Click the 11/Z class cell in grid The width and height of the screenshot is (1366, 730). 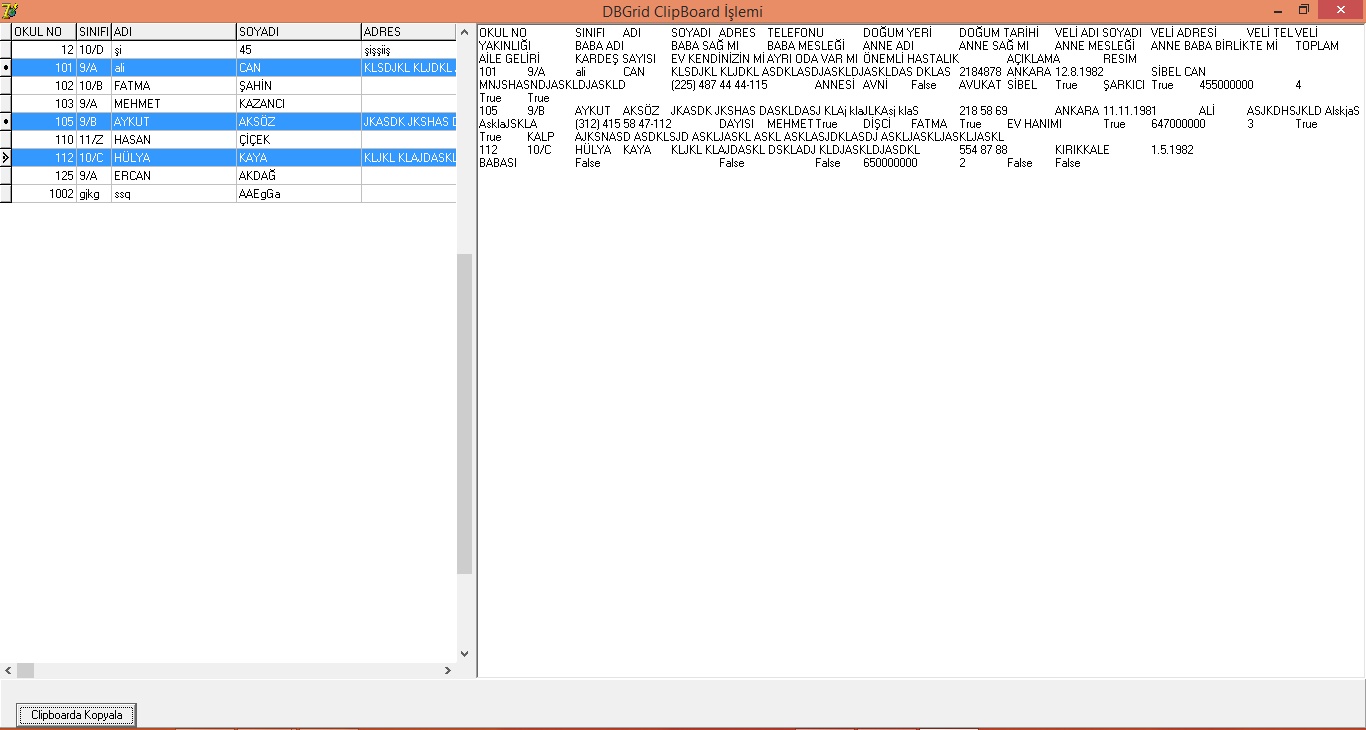94,140
